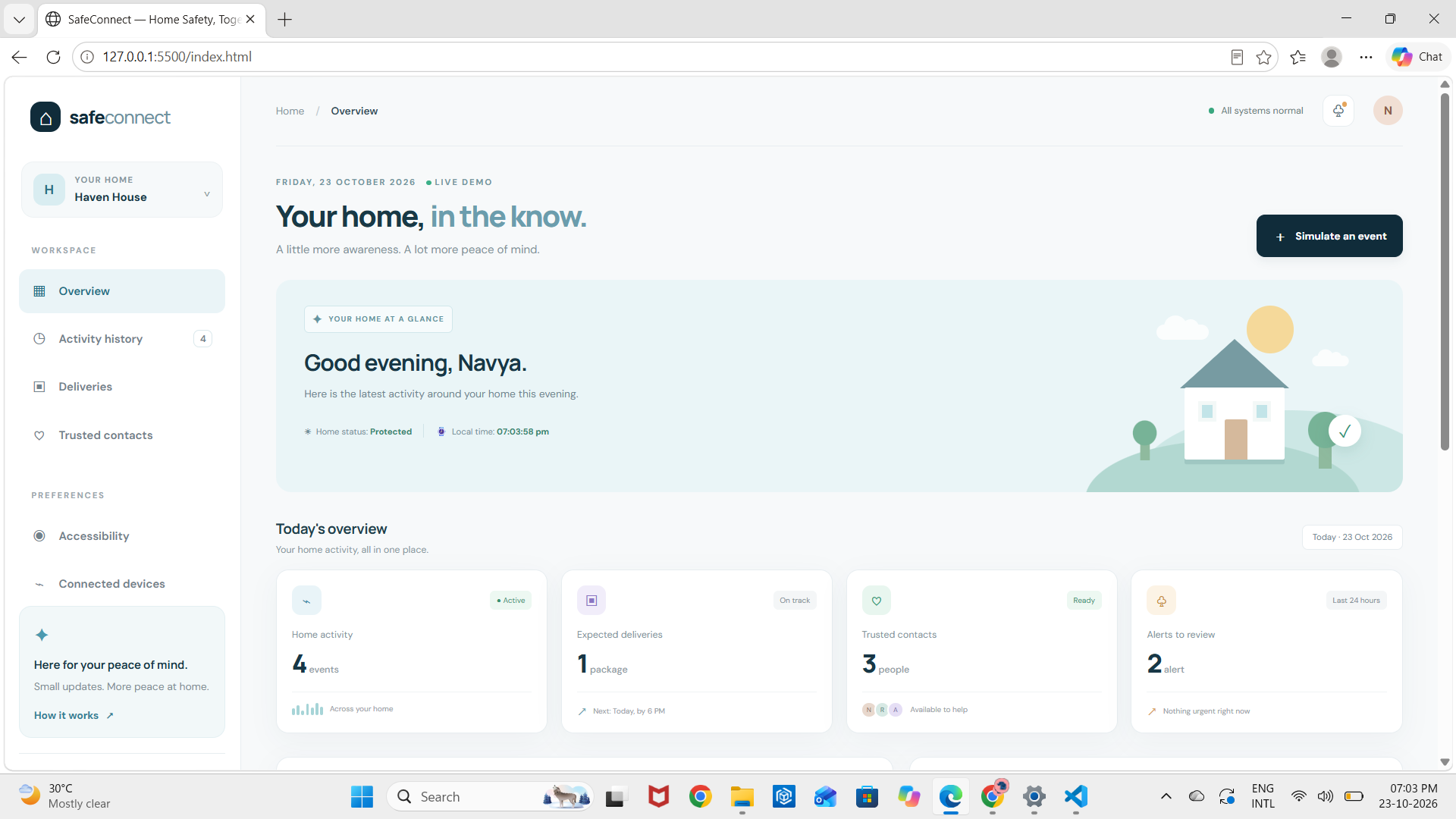This screenshot has height=819, width=1456.
Task: Favorite this page with the star icon
Action: pos(1263,57)
